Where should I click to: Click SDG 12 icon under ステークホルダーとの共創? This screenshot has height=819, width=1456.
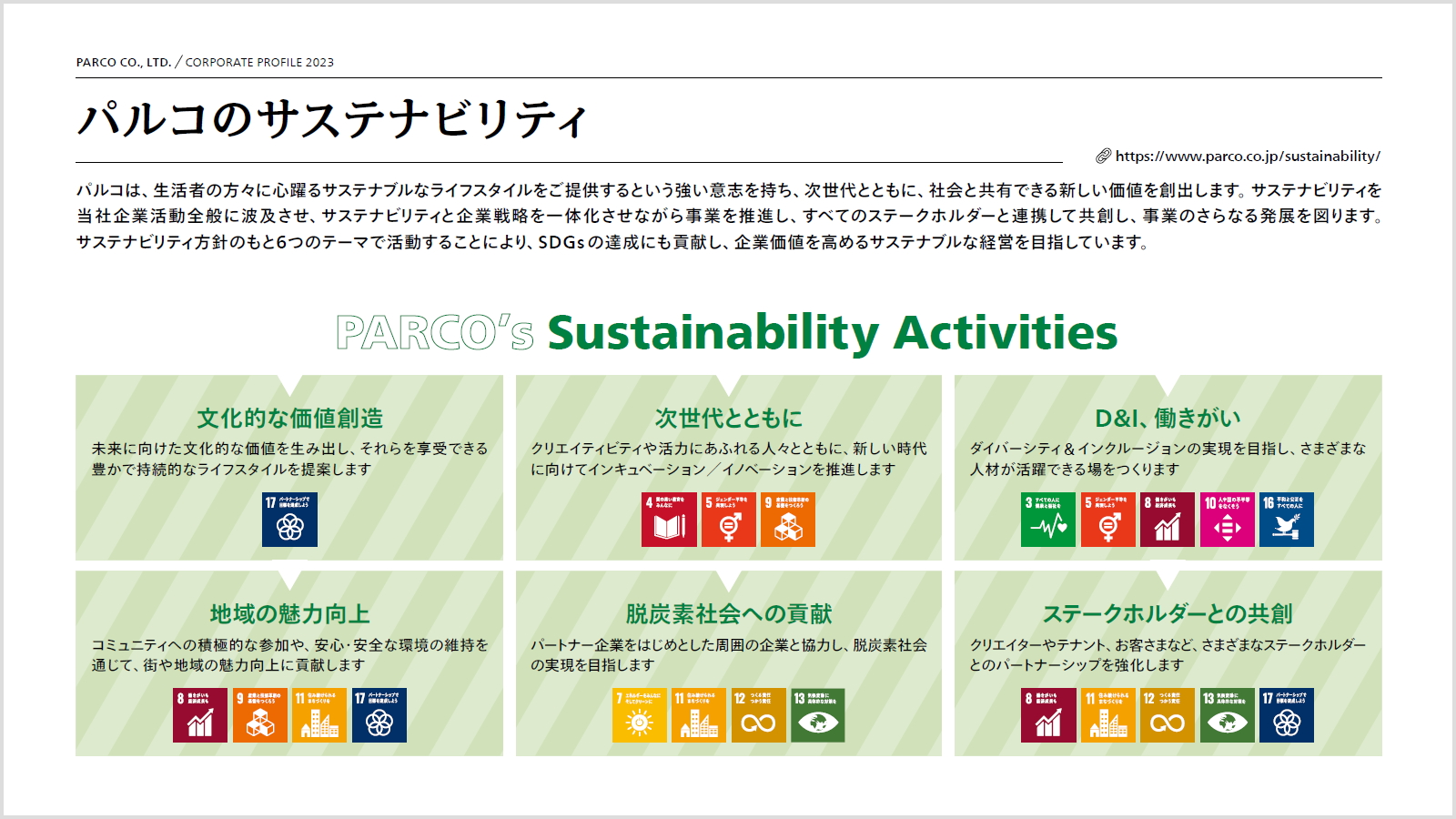click(x=1168, y=715)
